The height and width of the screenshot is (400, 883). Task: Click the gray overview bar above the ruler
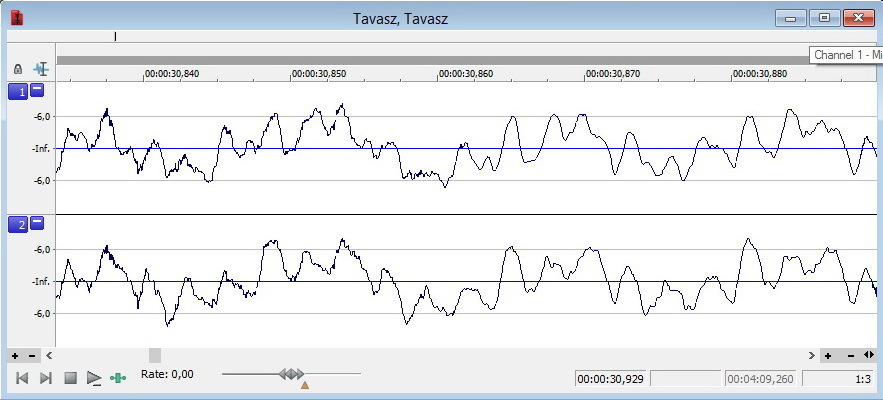click(x=432, y=60)
